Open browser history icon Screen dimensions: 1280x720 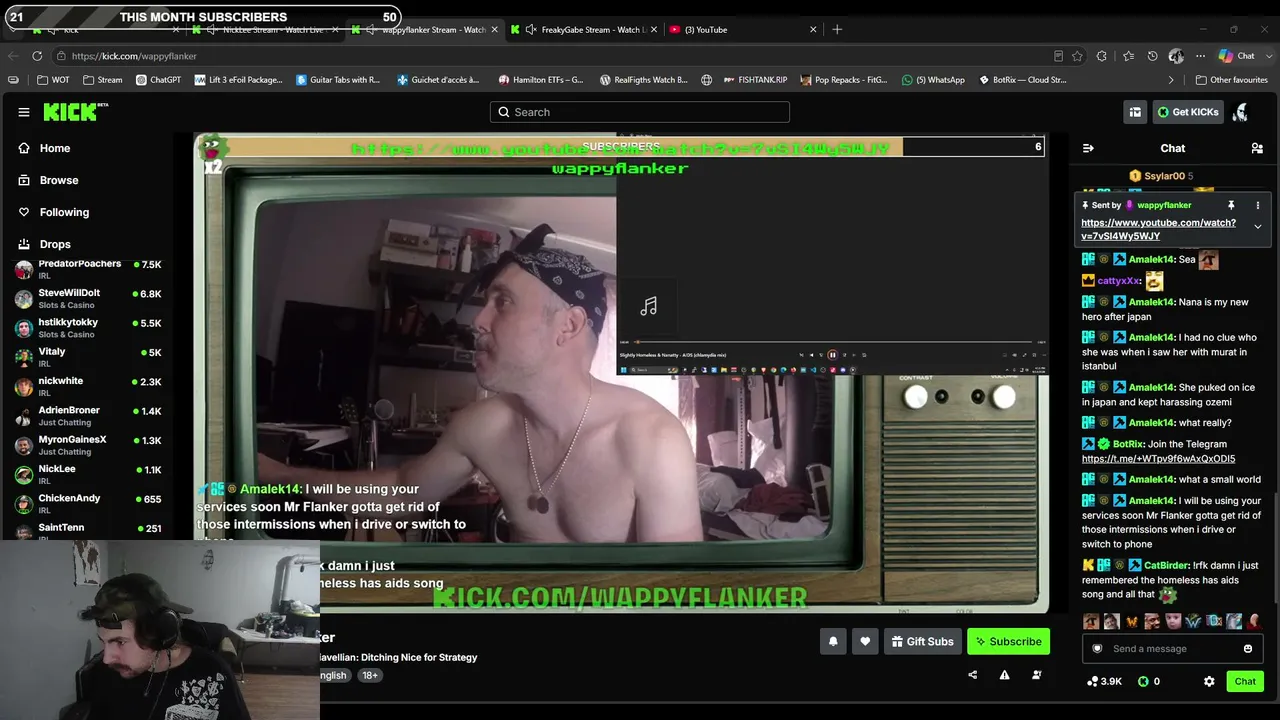tap(1152, 56)
